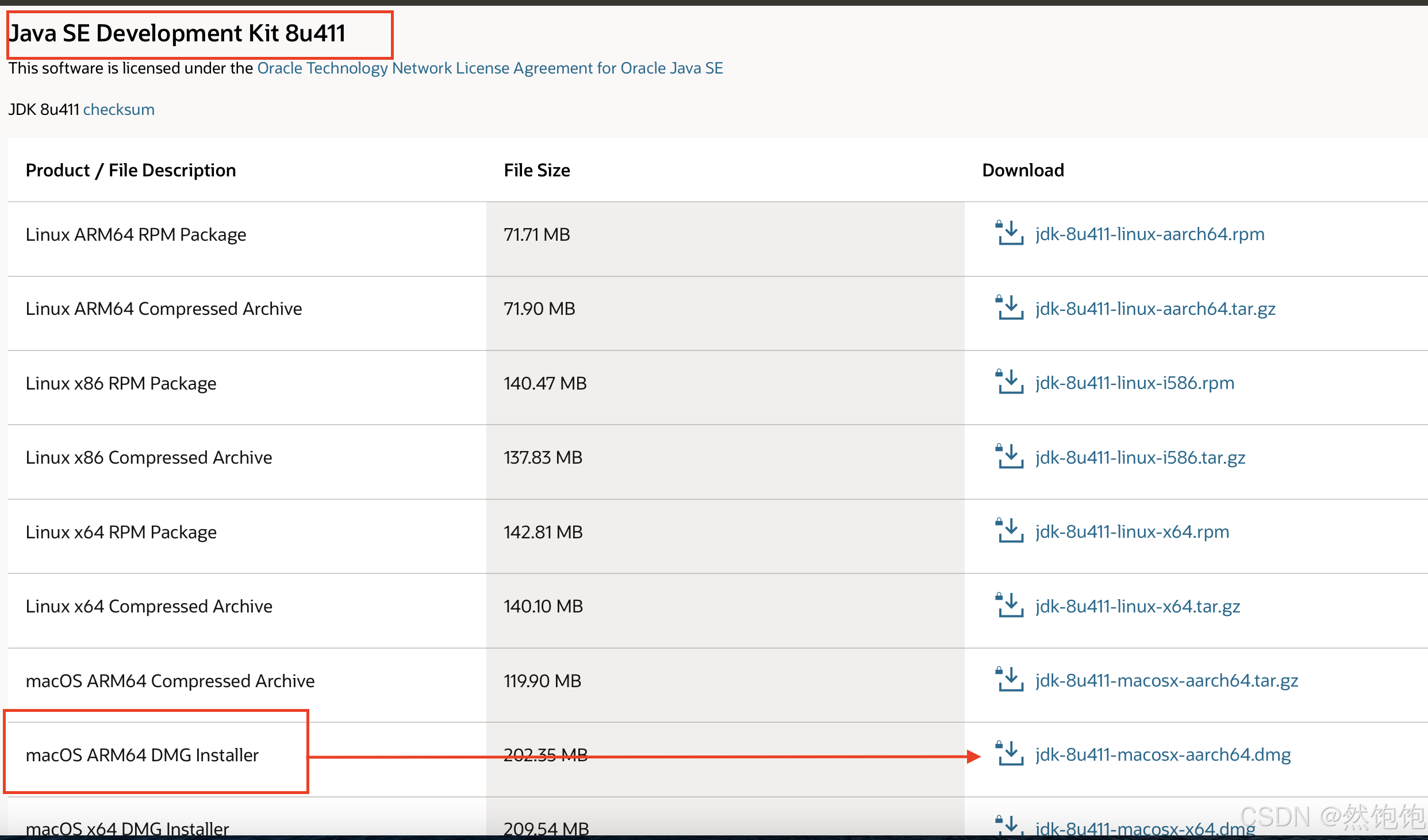
Task: Select Linux x86 Compressed Archive row text
Action: [149, 457]
